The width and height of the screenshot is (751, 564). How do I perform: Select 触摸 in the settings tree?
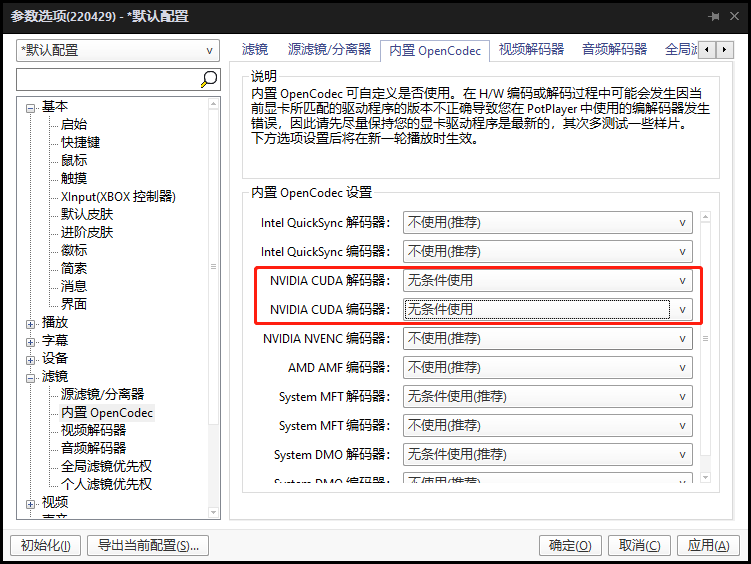(74, 178)
